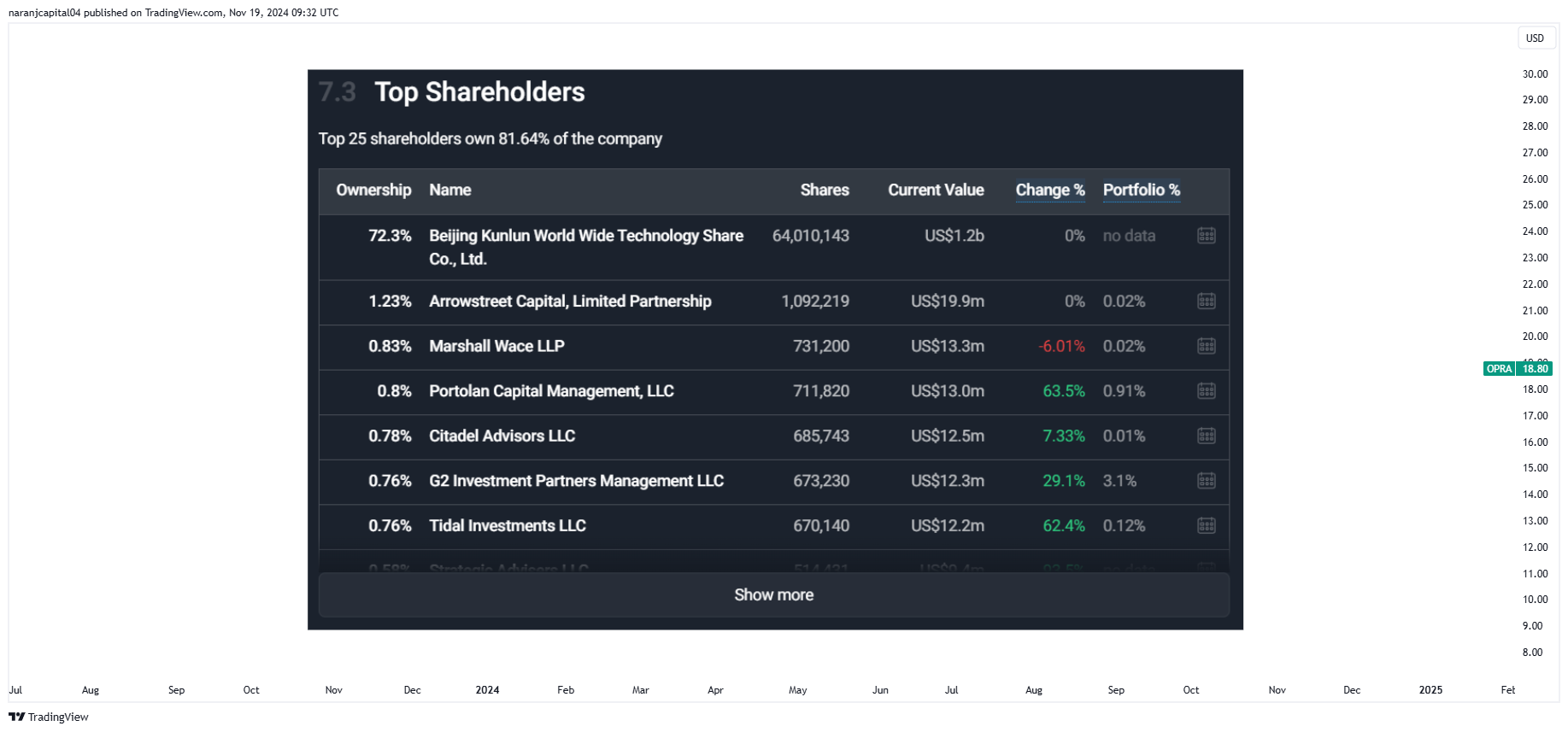Select Citadel Advisors LLC name
The height and width of the screenshot is (732, 1568).
pos(502,436)
